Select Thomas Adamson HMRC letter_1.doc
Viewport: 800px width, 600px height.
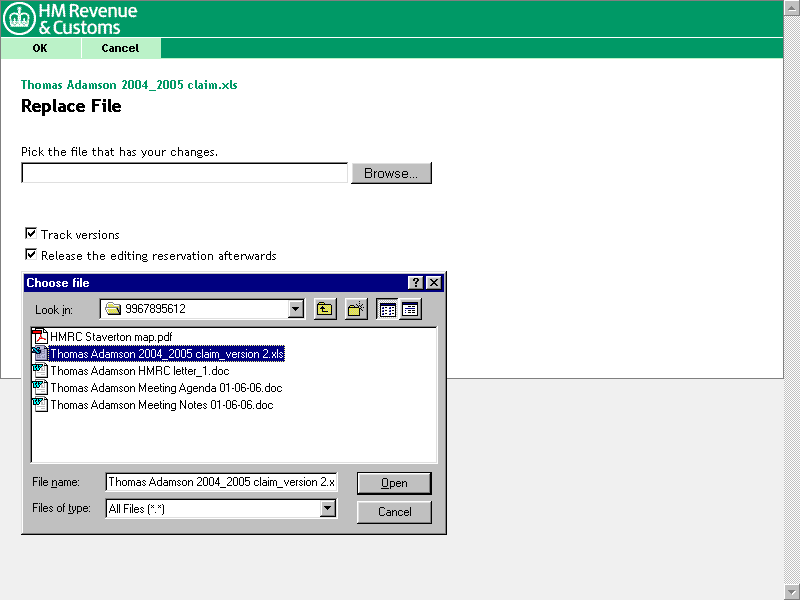tap(139, 371)
